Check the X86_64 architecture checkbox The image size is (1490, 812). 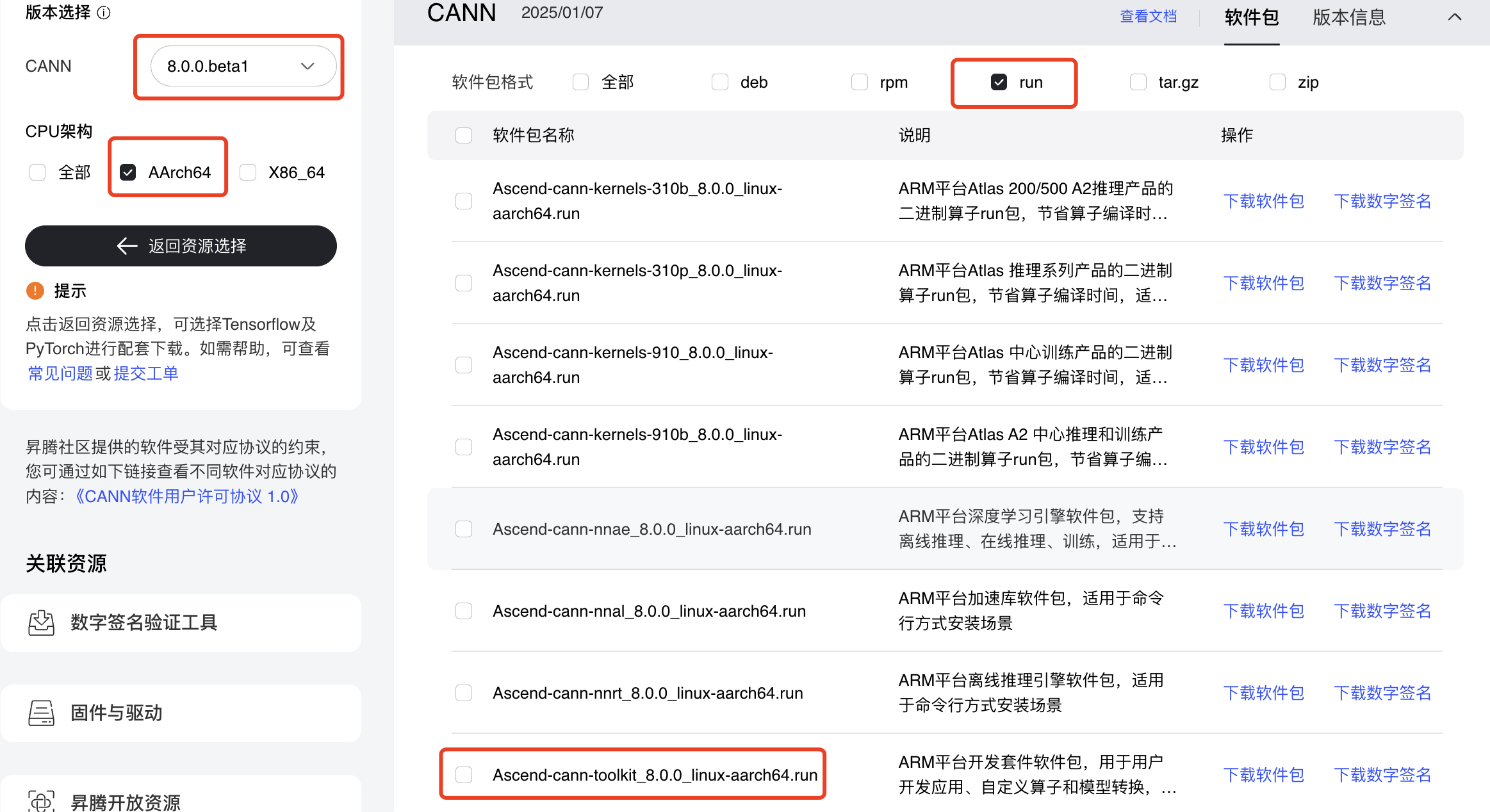(248, 172)
